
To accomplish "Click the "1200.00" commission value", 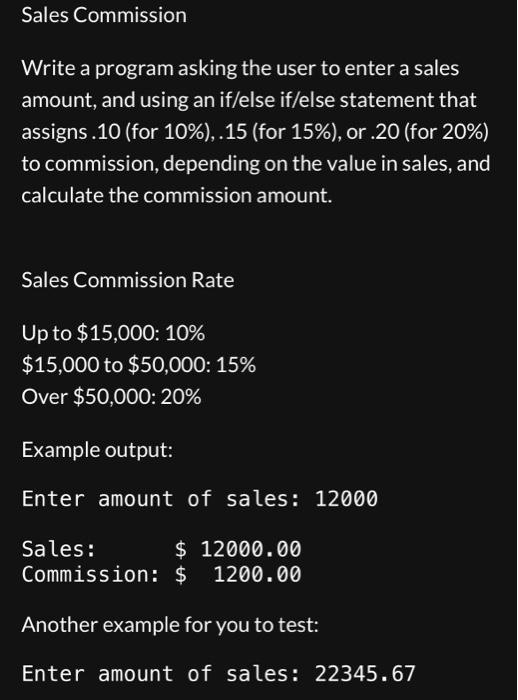I will (257, 574).
